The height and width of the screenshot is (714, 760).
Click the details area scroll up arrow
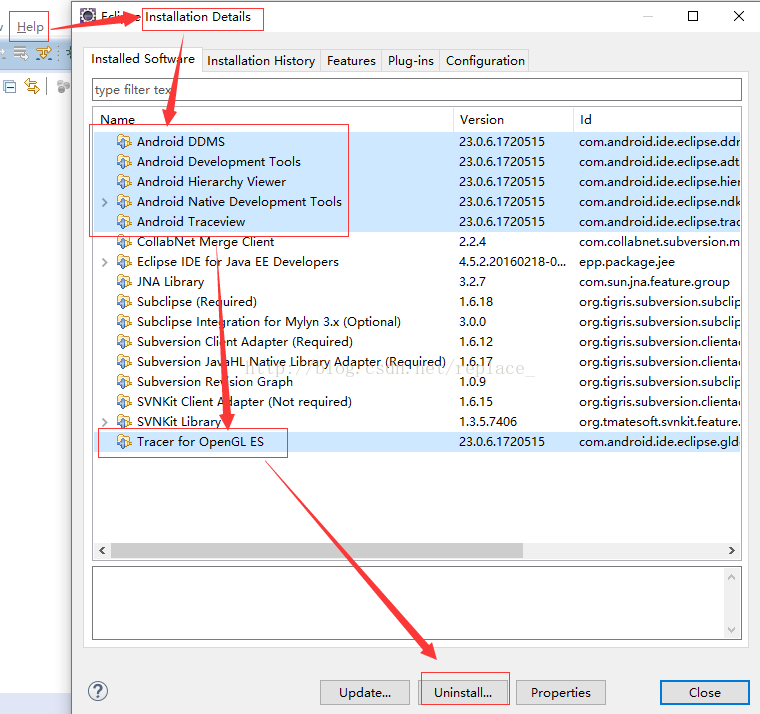pos(731,577)
